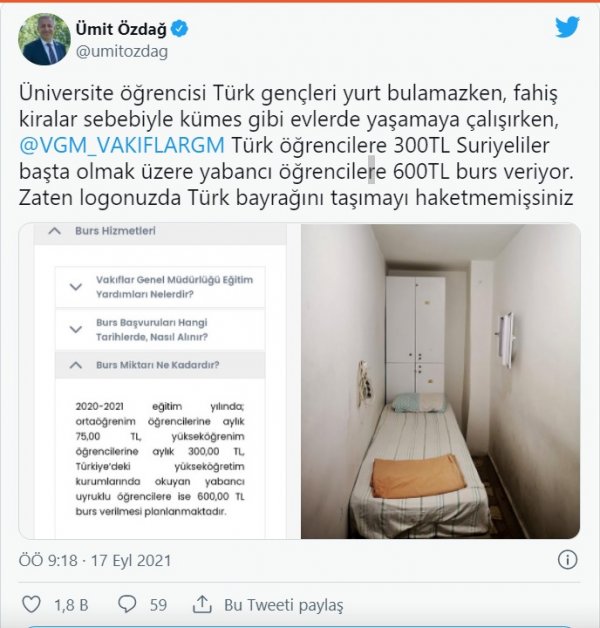The height and width of the screenshot is (628, 600).
Task: Like the tweet with heart icon
Action: point(31,604)
